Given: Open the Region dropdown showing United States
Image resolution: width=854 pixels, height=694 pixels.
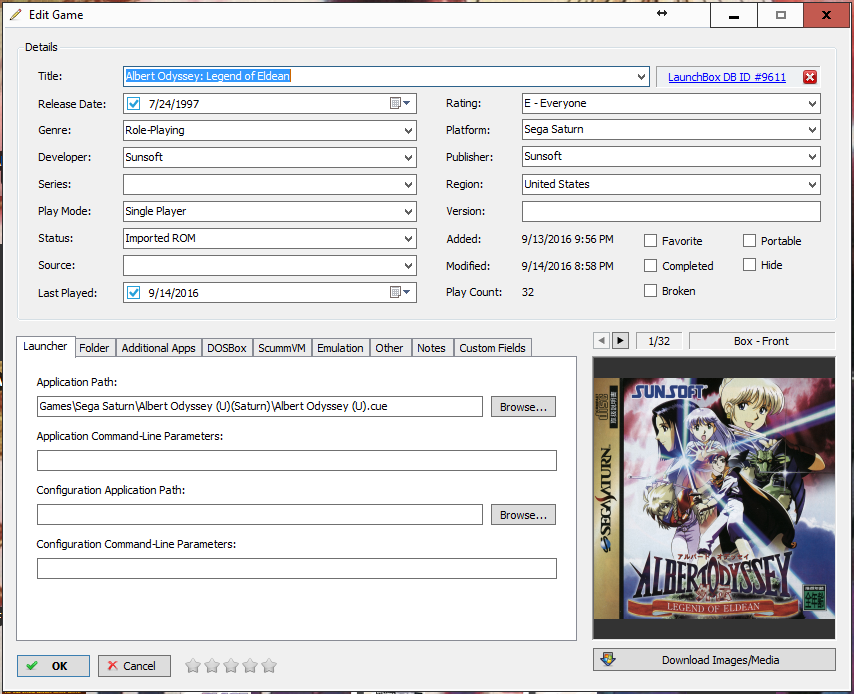Looking at the screenshot, I should 812,185.
